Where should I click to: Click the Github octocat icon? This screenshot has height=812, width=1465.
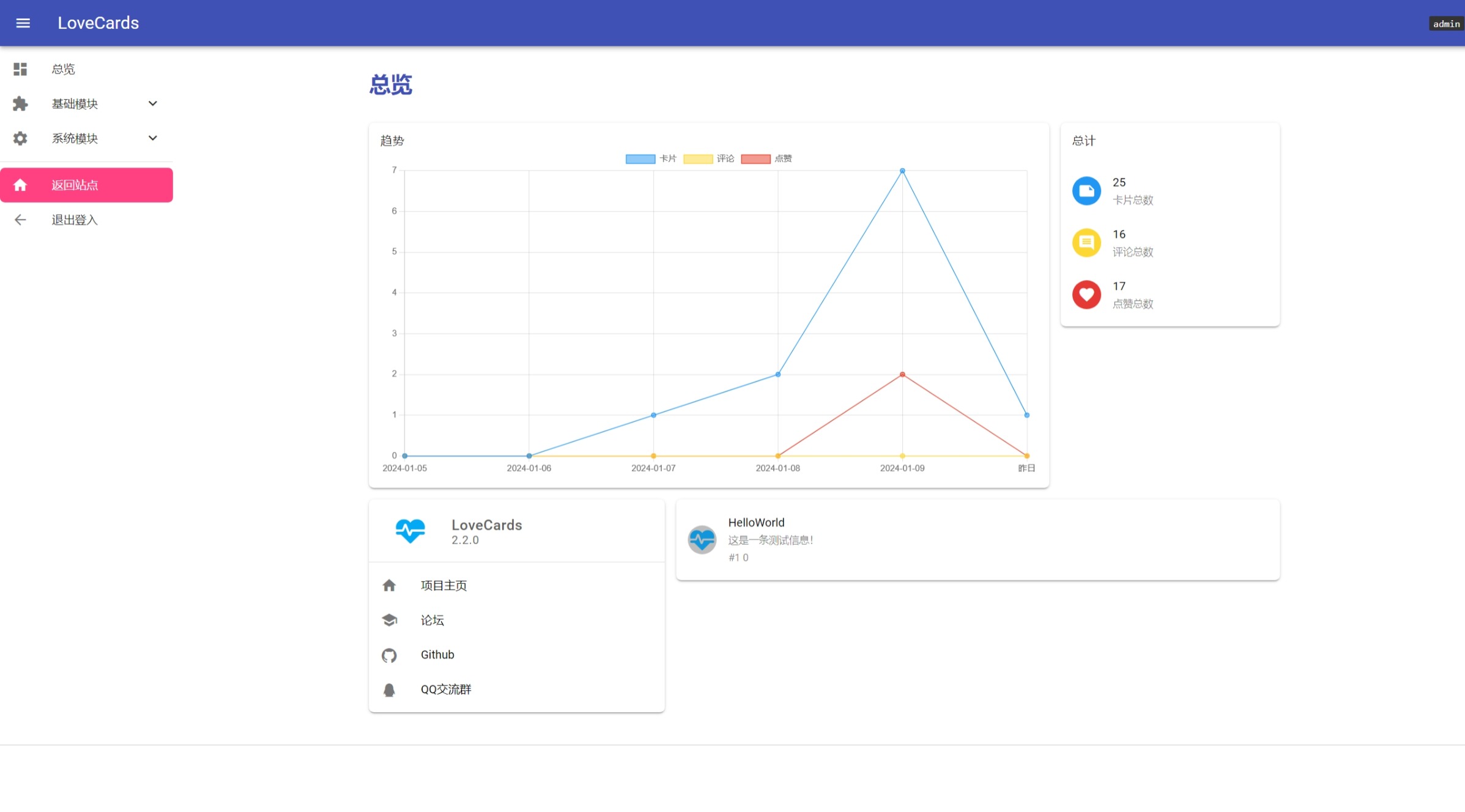389,655
